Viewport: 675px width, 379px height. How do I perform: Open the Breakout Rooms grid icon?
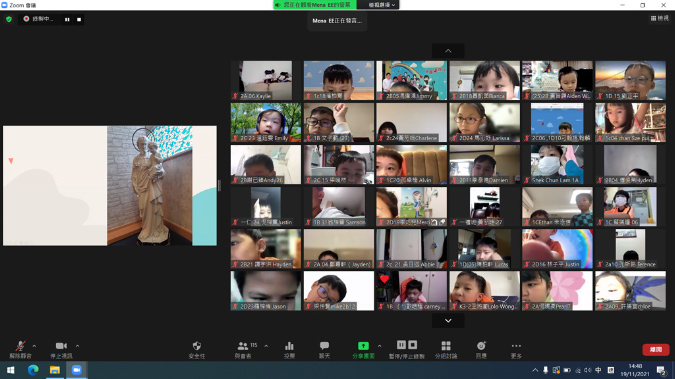pos(446,346)
